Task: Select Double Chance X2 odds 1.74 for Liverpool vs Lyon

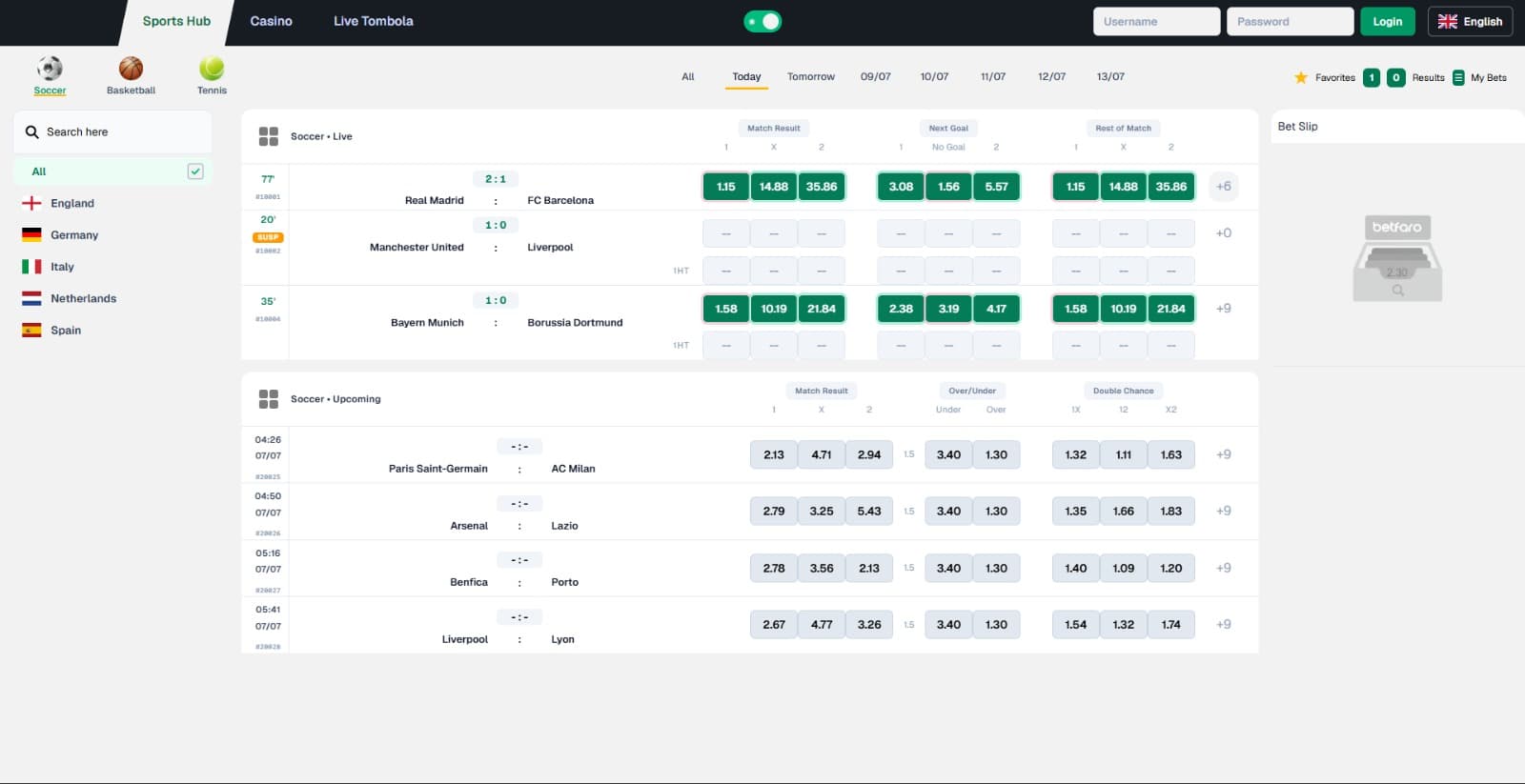Action: pos(1171,624)
